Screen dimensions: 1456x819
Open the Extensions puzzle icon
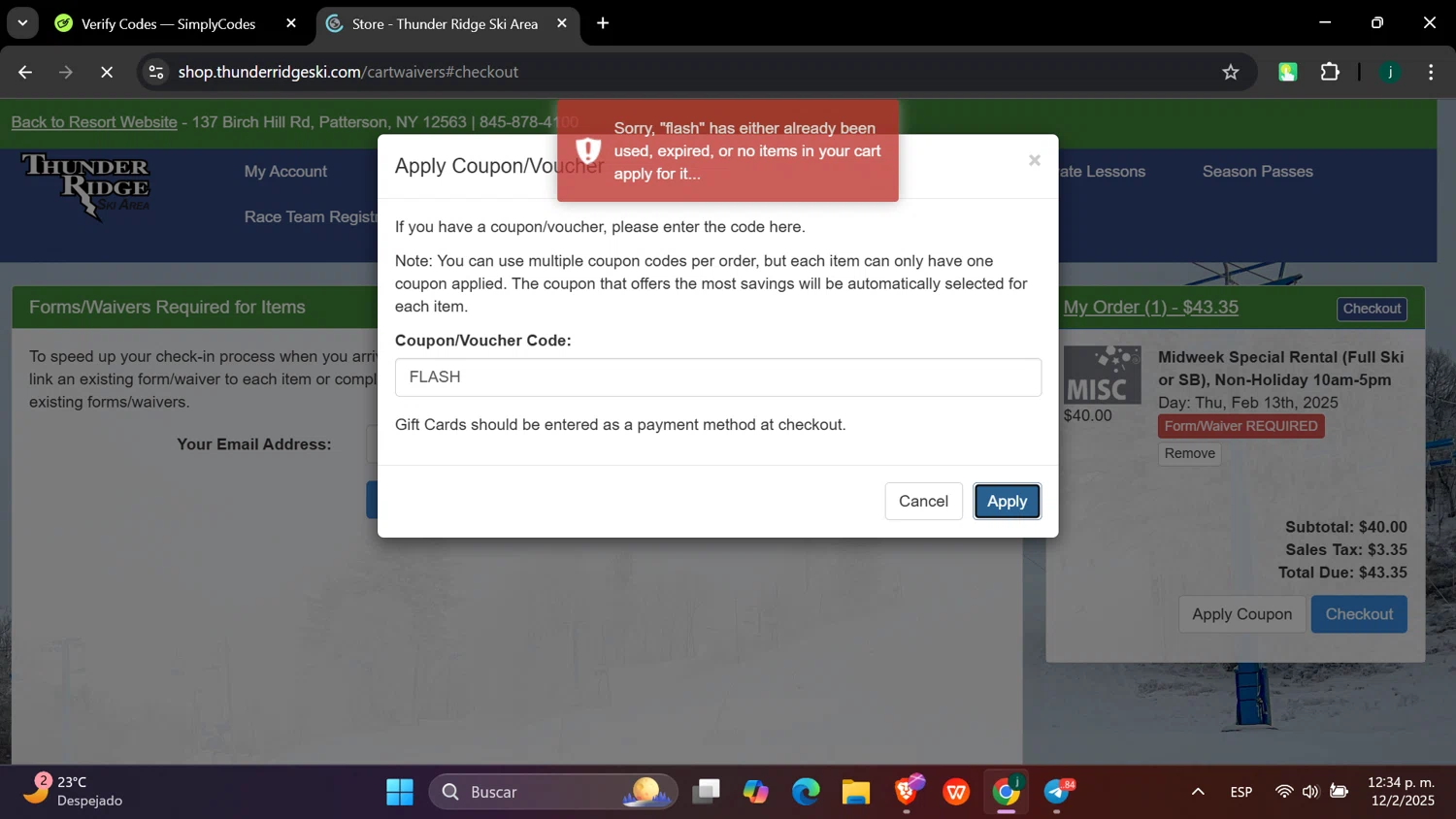(x=1330, y=72)
